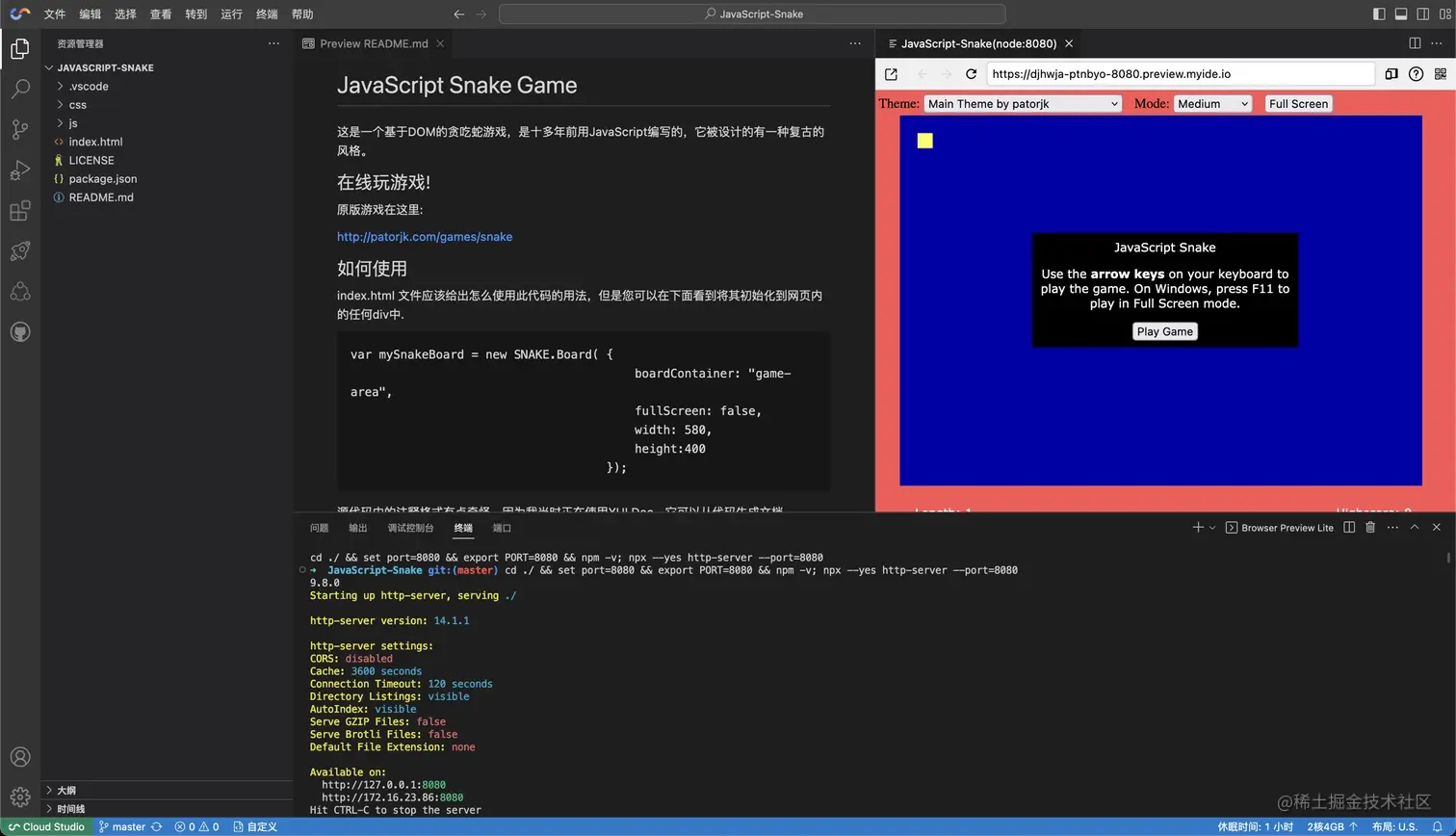
Task: Split the preview editor group
Action: point(1415,43)
